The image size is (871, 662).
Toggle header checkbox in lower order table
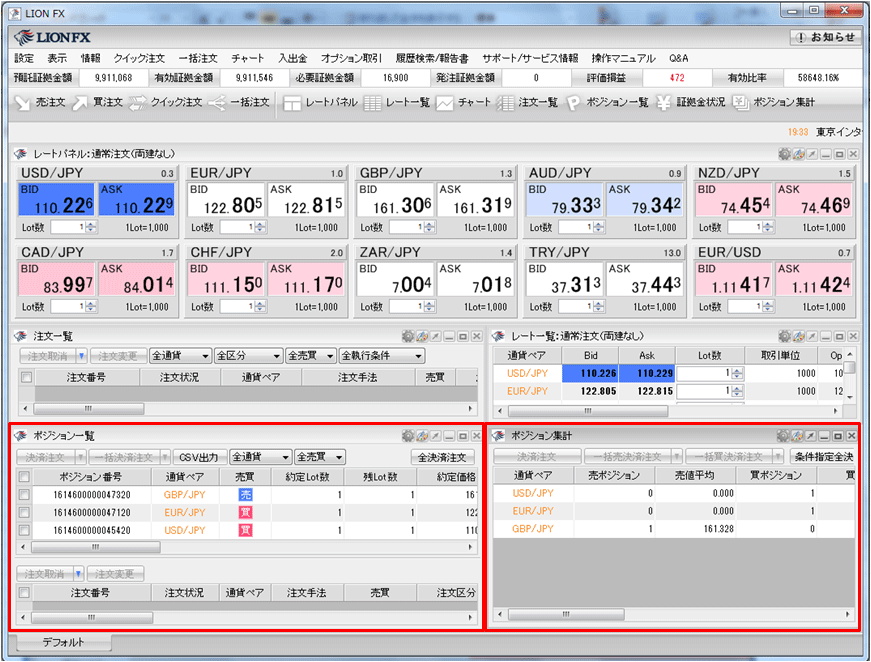pos(24,593)
